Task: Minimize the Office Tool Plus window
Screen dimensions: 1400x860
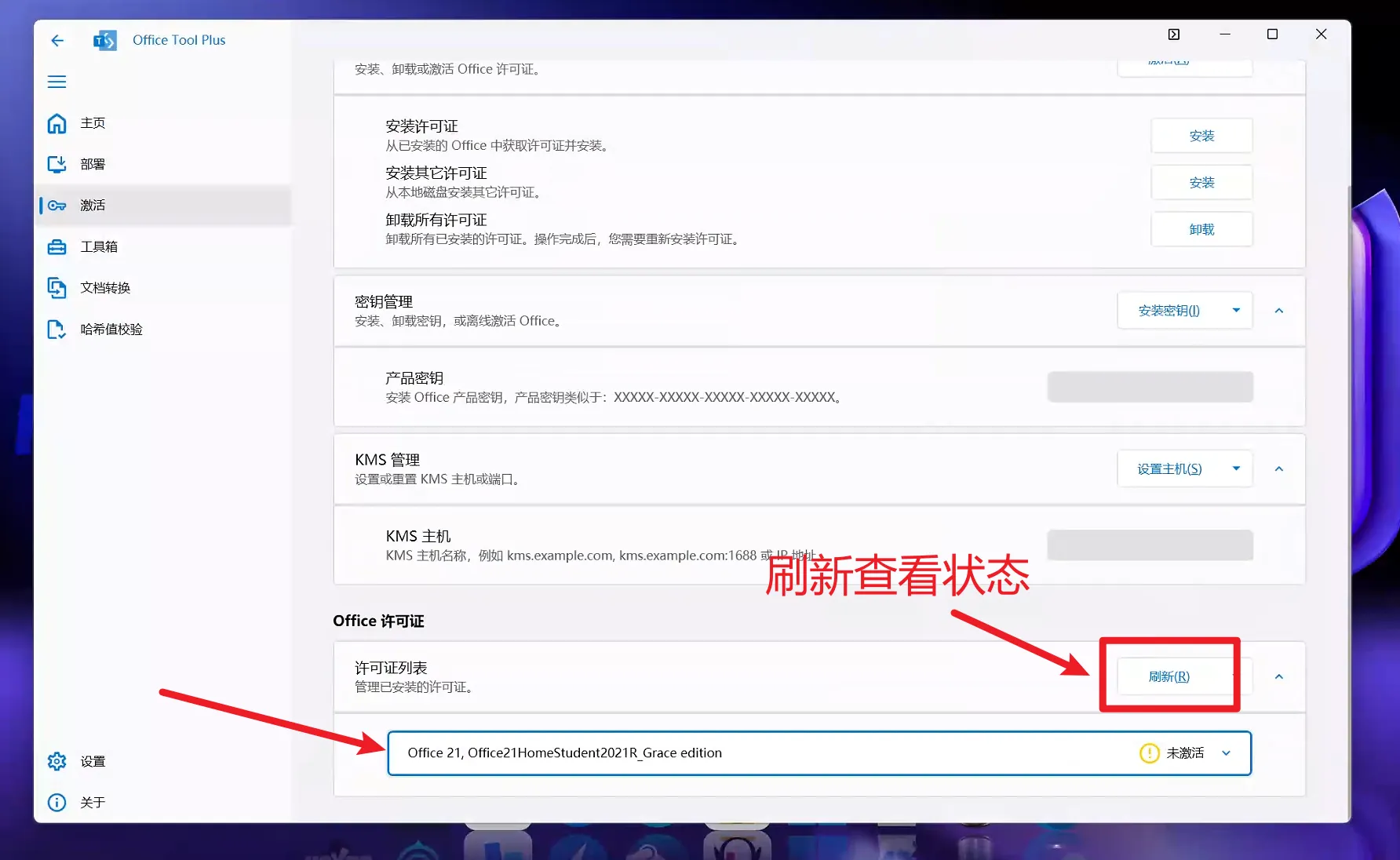Action: [x=1224, y=35]
